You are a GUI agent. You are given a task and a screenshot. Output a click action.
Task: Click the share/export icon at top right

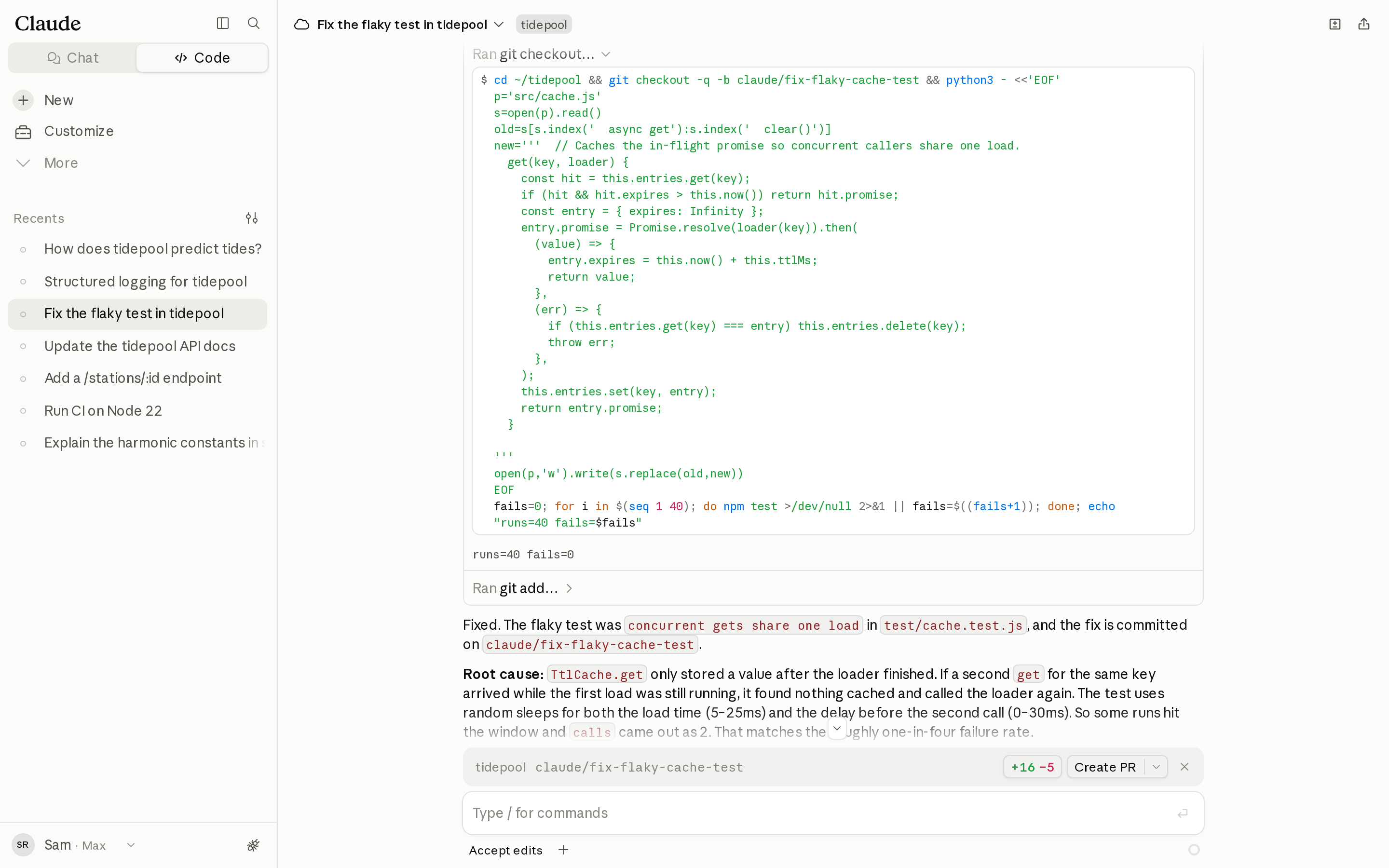(x=1364, y=24)
